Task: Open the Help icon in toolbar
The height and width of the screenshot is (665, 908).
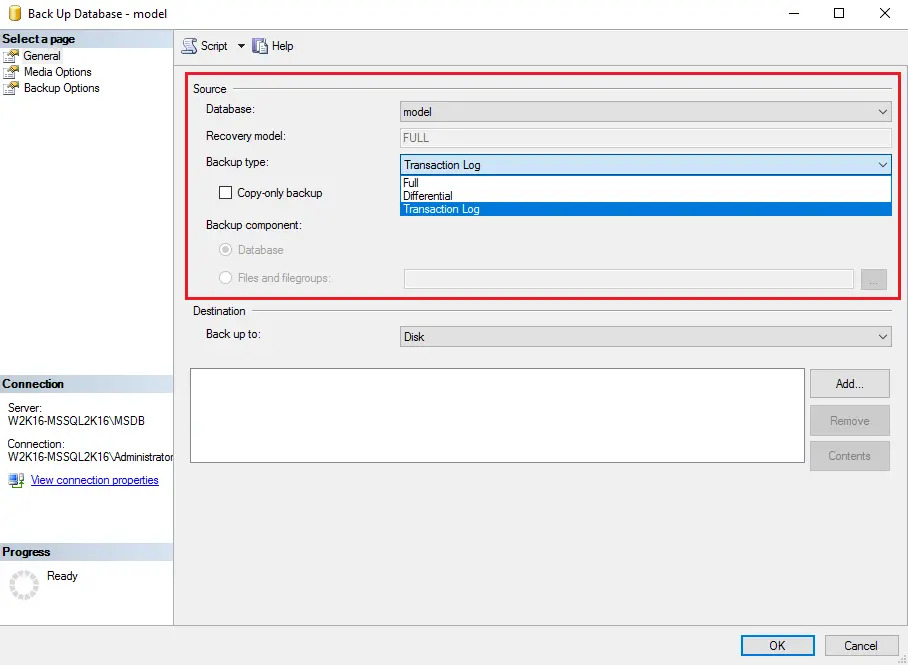Action: click(x=260, y=46)
